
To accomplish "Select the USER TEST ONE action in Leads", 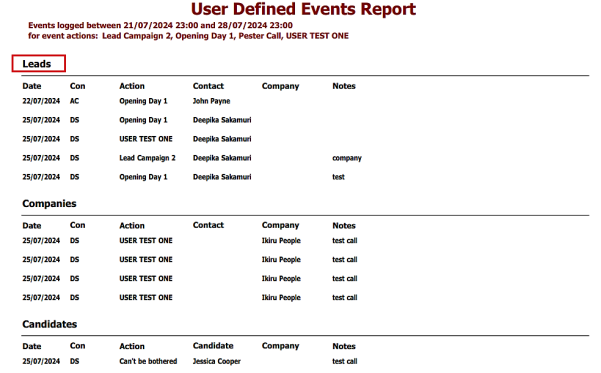I will 146,139.
